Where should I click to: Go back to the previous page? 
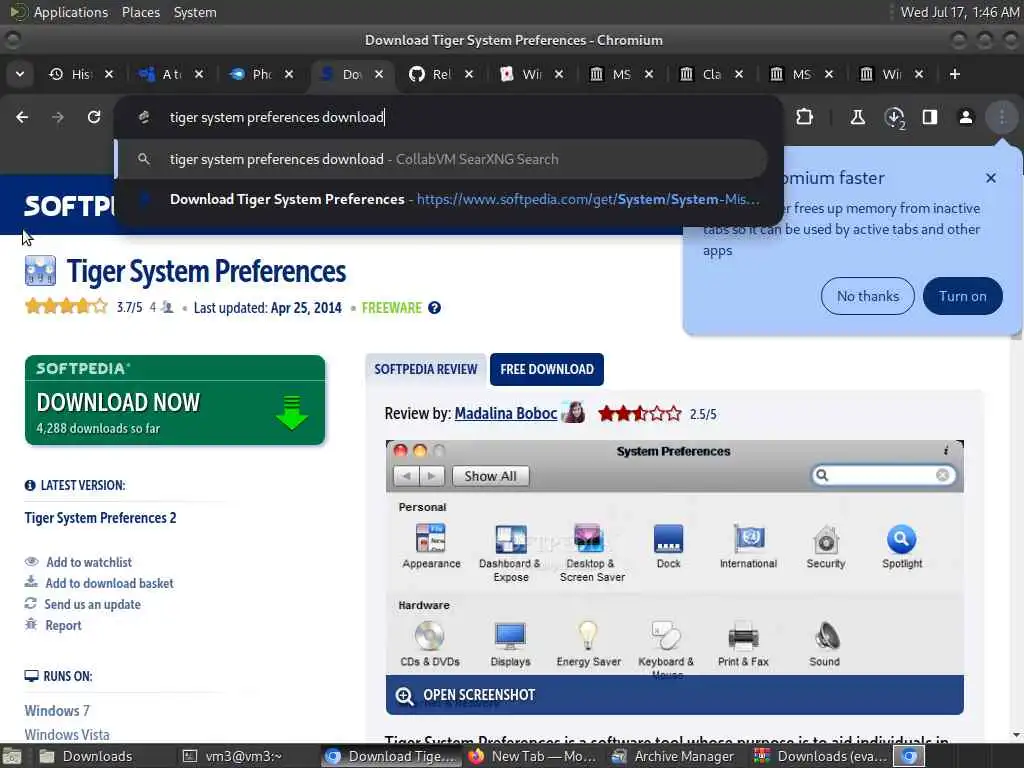click(x=22, y=117)
